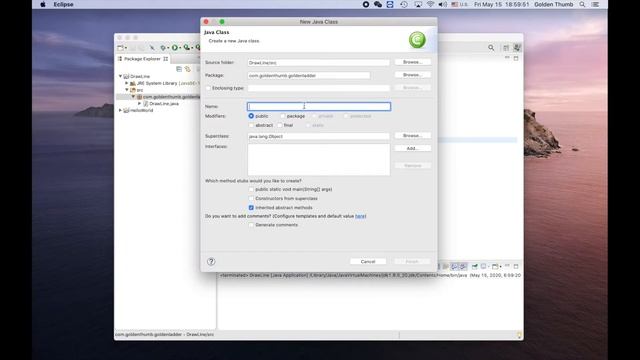Collapse the DrawLine project node
This screenshot has width=640, height=360.
point(120,76)
